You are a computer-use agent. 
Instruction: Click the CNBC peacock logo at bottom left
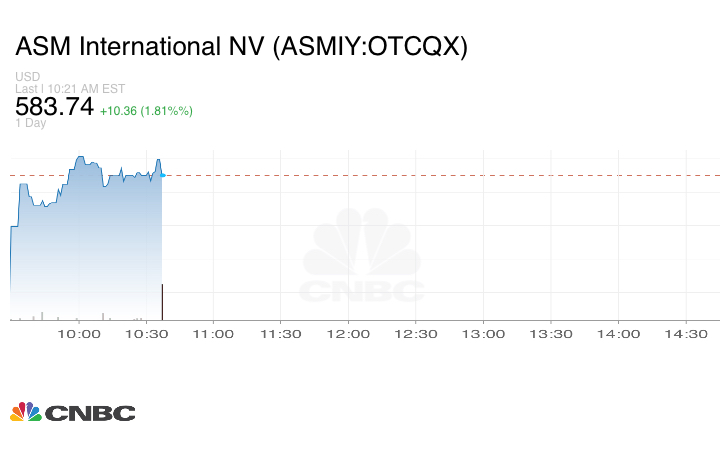[x=72, y=412]
